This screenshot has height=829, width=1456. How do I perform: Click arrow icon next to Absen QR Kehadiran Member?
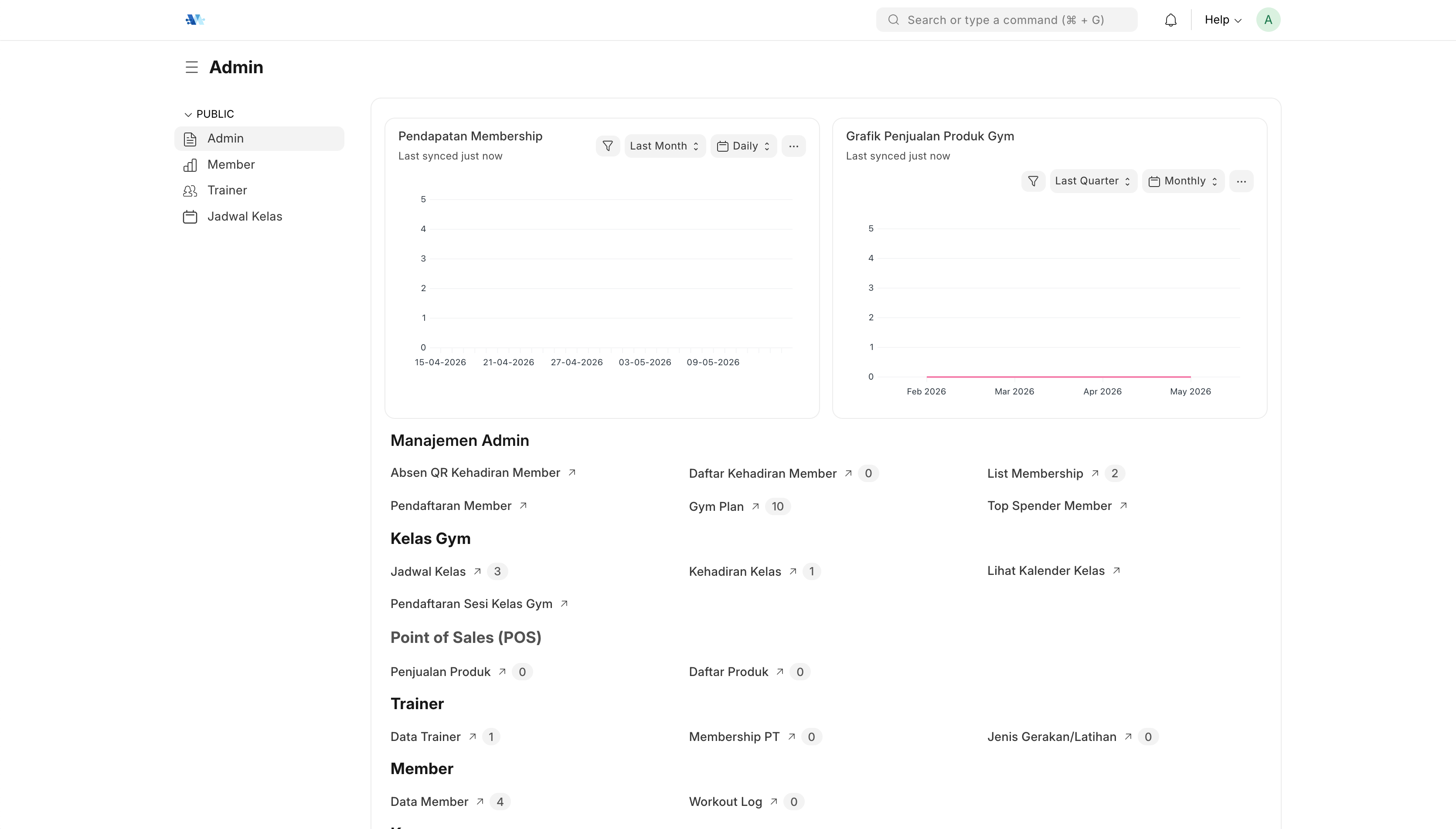[x=572, y=472]
